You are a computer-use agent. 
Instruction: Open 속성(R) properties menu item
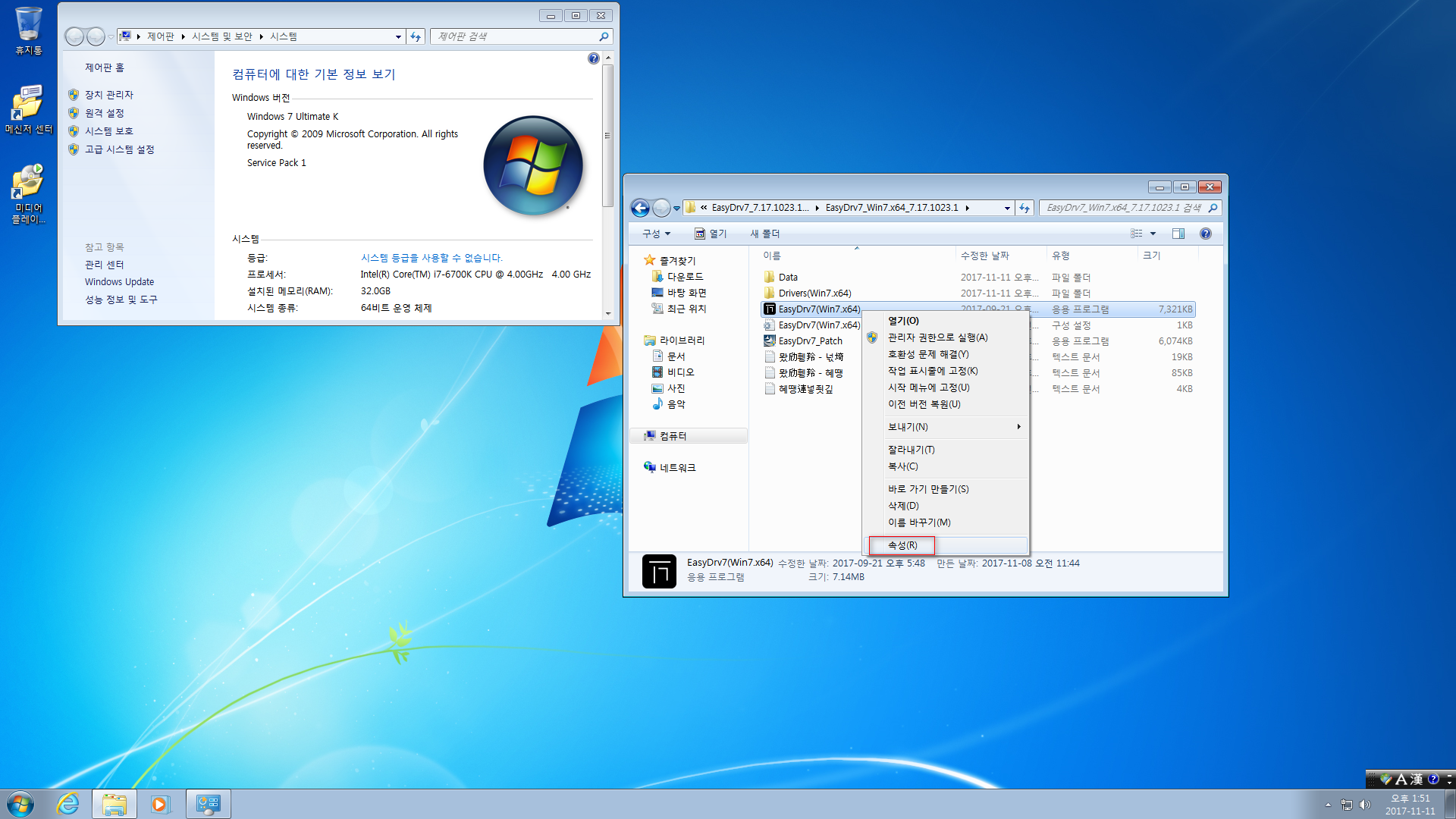tap(946, 545)
